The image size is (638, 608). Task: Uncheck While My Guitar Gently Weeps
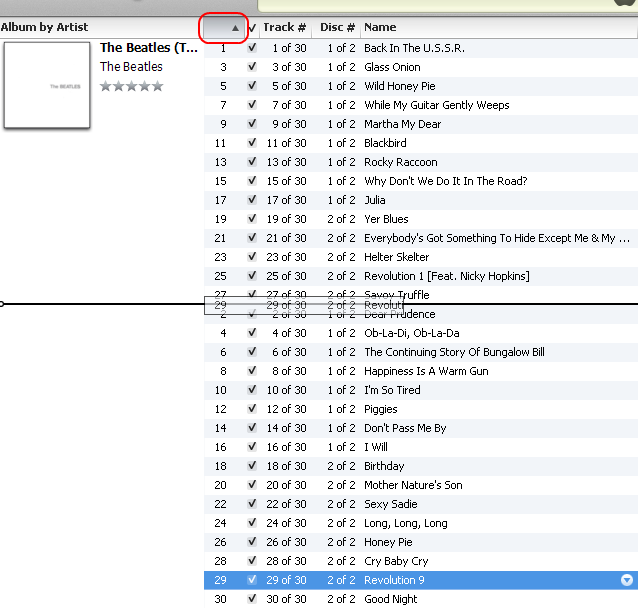[x=252, y=105]
